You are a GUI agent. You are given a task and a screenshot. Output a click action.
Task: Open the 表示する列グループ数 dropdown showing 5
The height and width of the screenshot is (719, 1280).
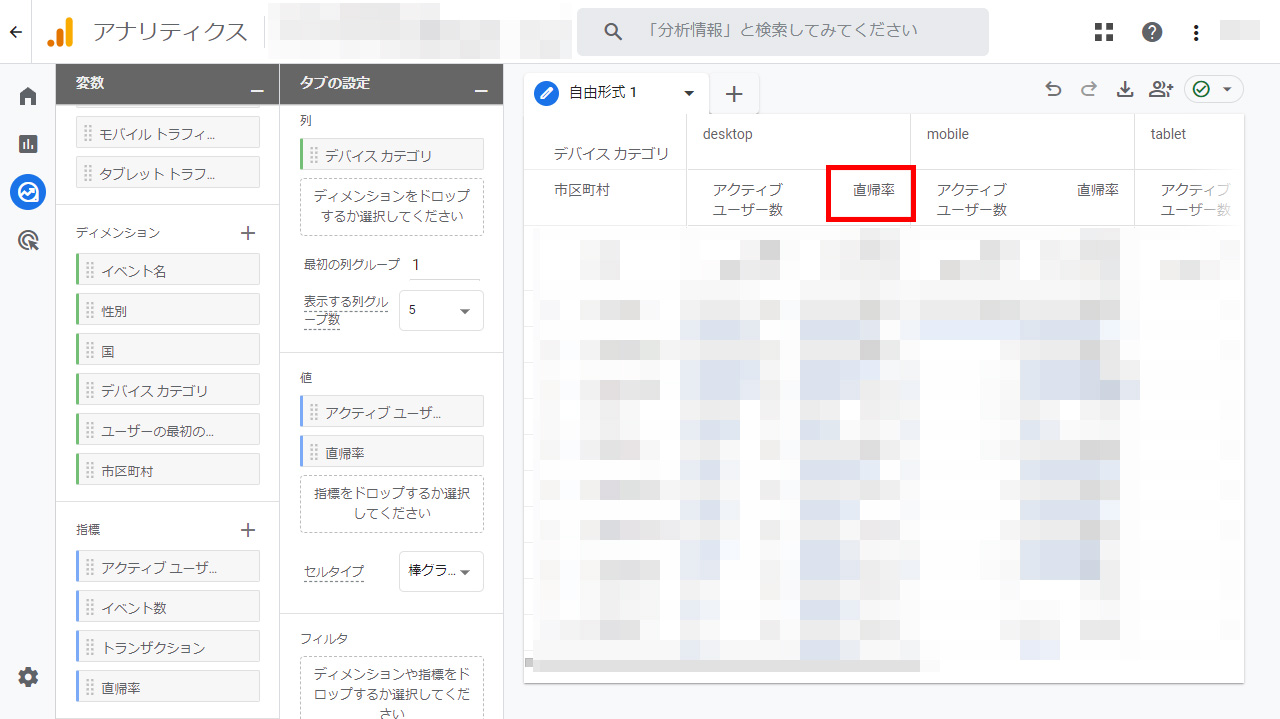pos(441,310)
